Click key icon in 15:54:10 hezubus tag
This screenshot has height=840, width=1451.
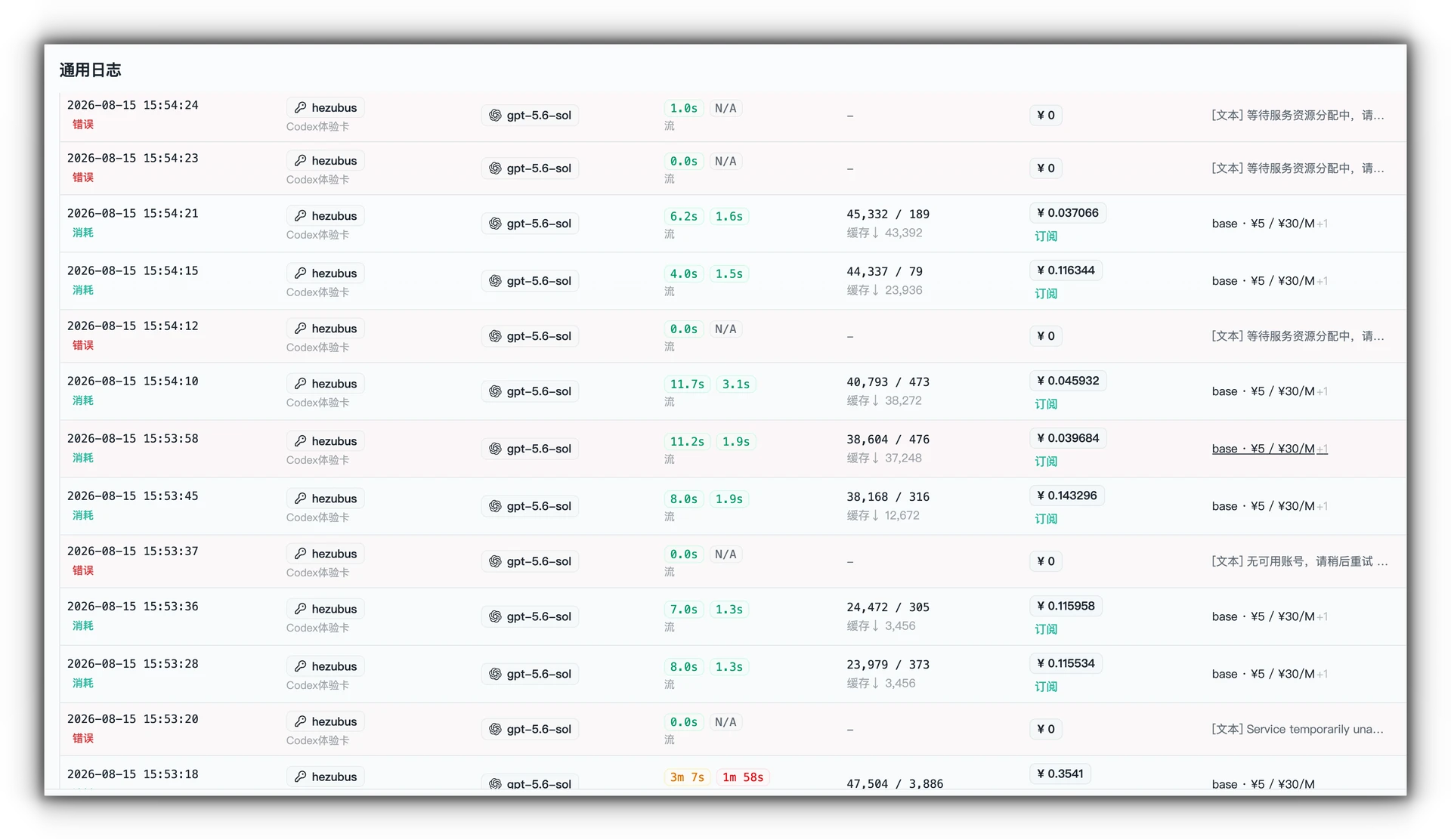[x=300, y=383]
